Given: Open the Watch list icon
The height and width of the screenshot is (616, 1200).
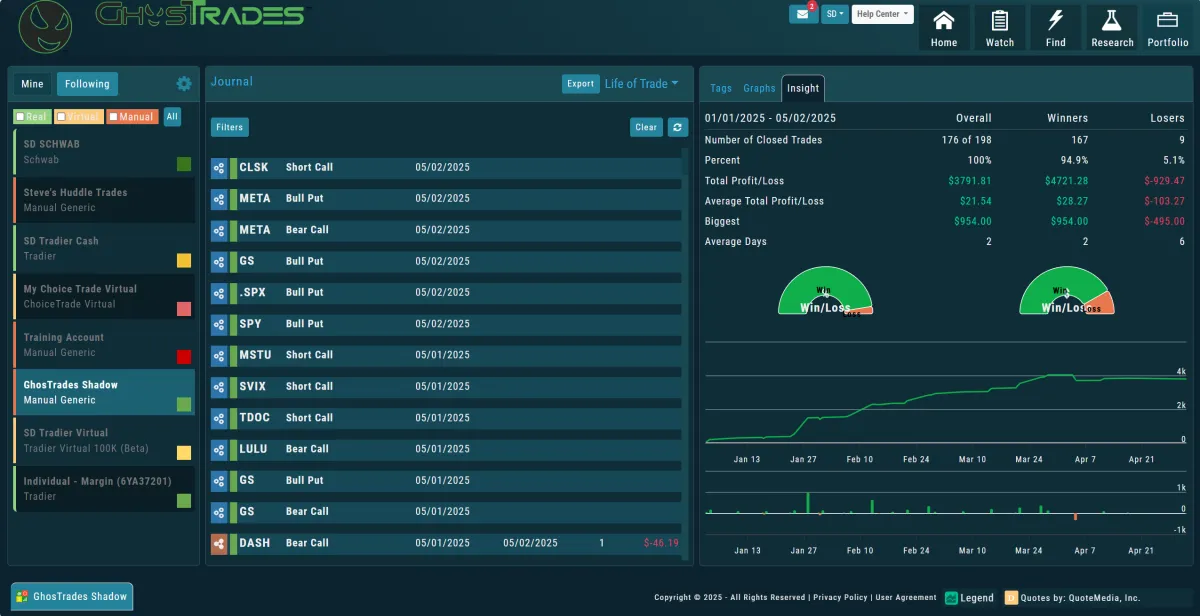Looking at the screenshot, I should [x=1000, y=27].
